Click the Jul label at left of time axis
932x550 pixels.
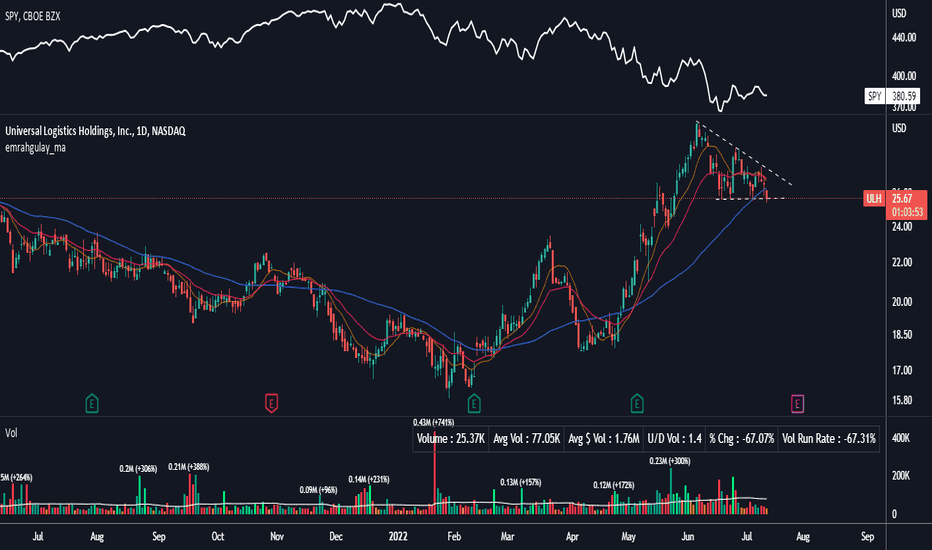(x=37, y=536)
